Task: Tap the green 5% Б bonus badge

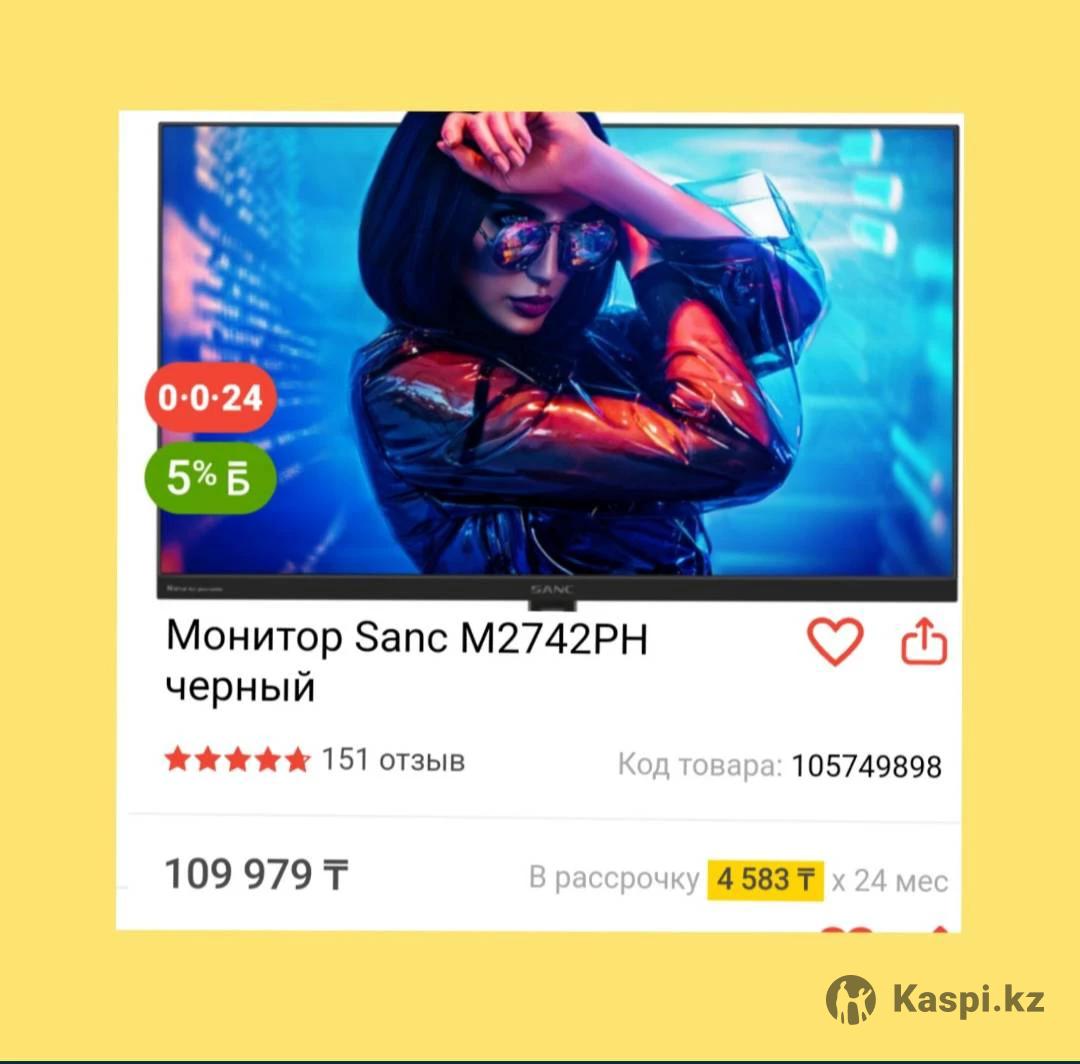Action: (x=210, y=477)
